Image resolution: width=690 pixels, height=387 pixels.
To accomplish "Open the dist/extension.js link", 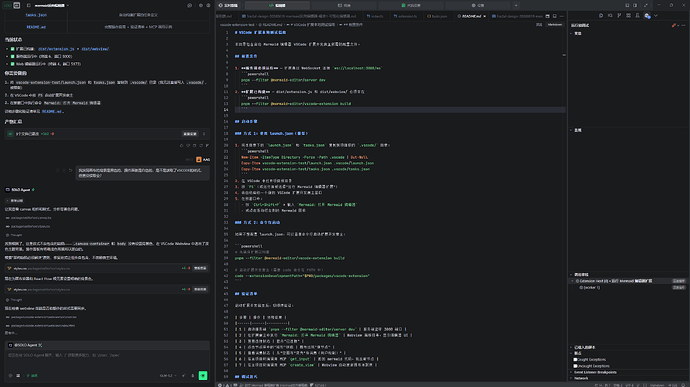I will pyautogui.click(x=56, y=49).
